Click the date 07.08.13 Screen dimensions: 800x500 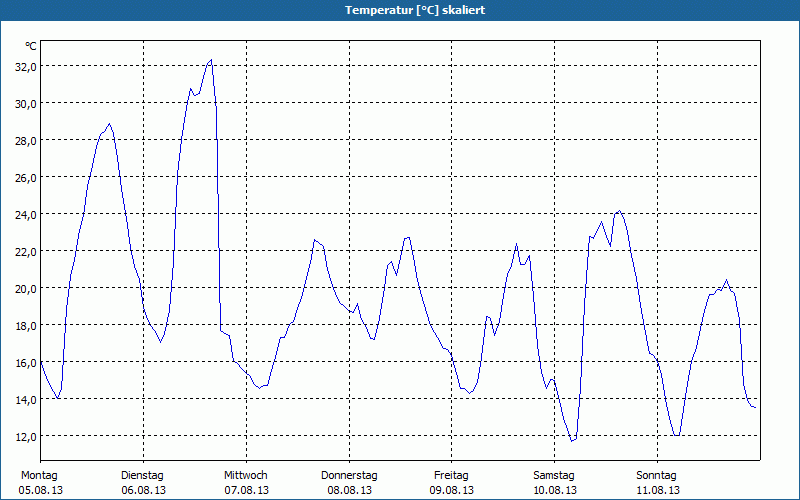click(x=246, y=490)
